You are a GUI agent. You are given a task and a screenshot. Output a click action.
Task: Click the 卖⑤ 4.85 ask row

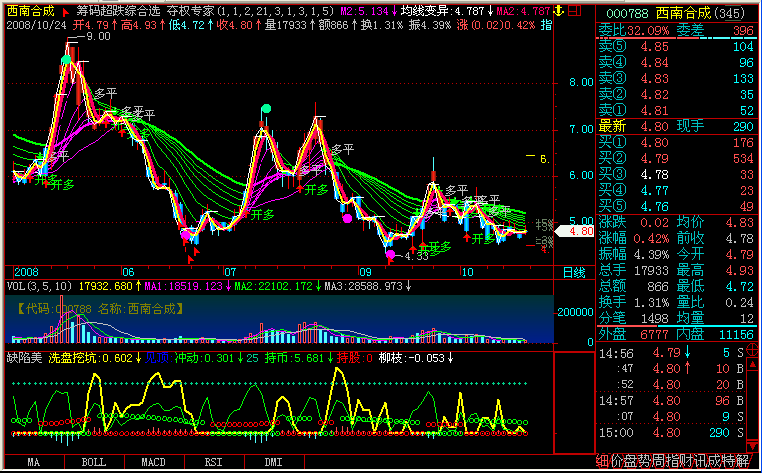pyautogui.click(x=675, y=47)
